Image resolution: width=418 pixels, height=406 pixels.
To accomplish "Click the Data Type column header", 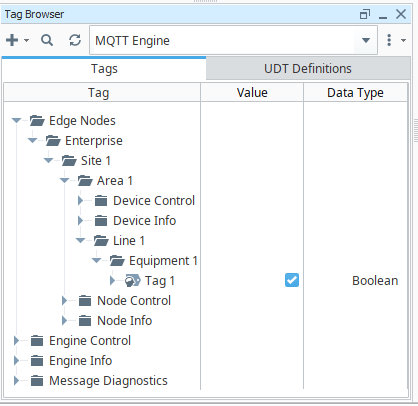I will click(355, 93).
